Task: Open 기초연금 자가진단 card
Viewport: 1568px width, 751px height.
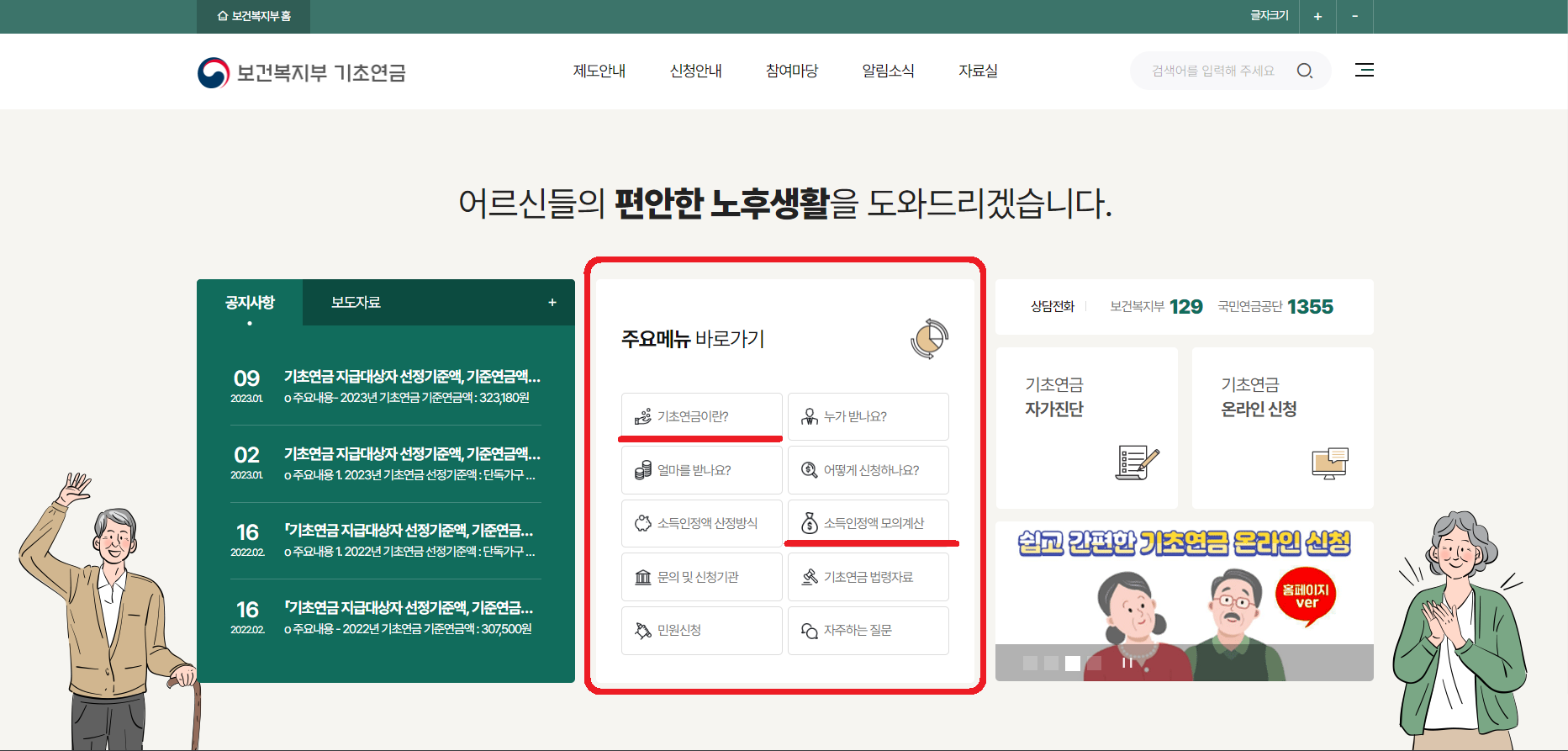Action: coord(1086,428)
